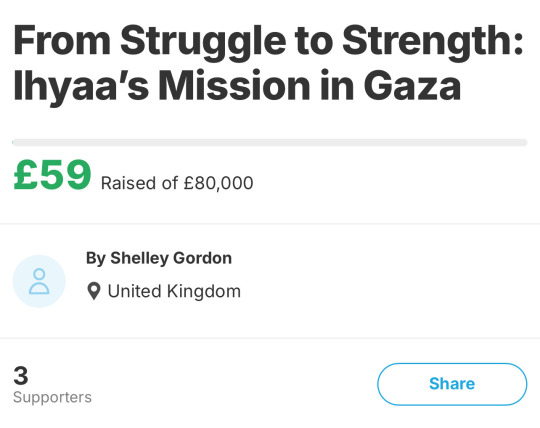Image resolution: width=540 pixels, height=428 pixels.
Task: Click the Share button
Action: click(452, 384)
